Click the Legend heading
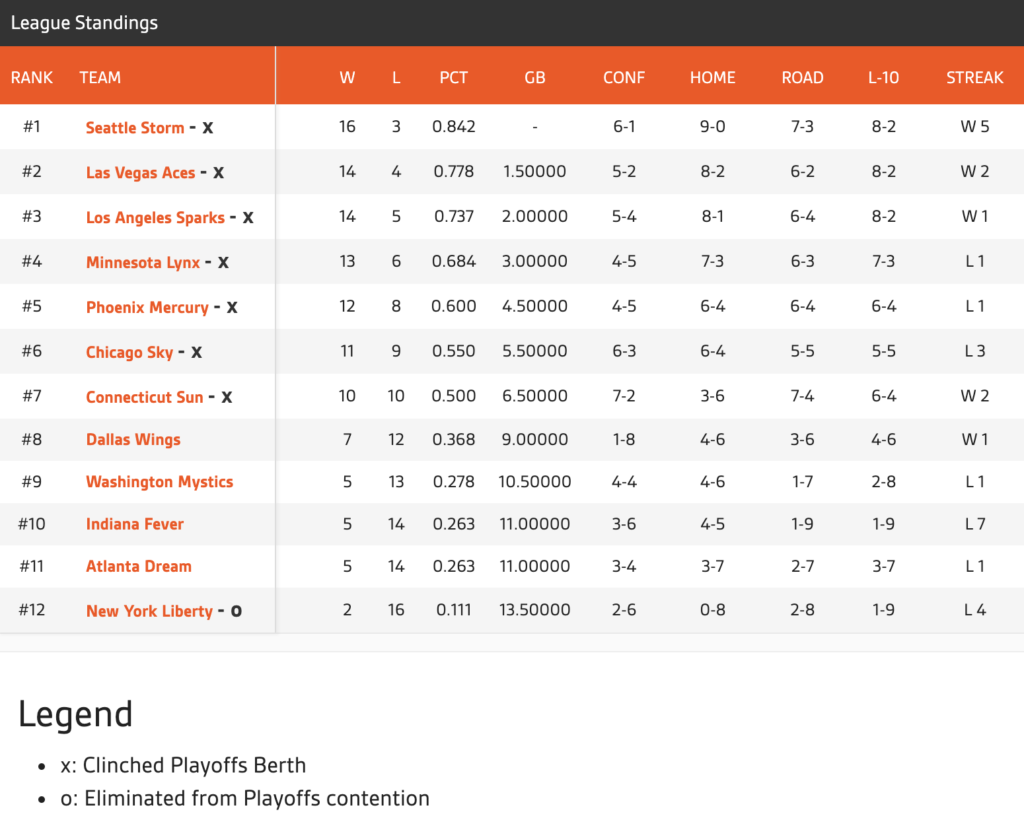 (75, 714)
